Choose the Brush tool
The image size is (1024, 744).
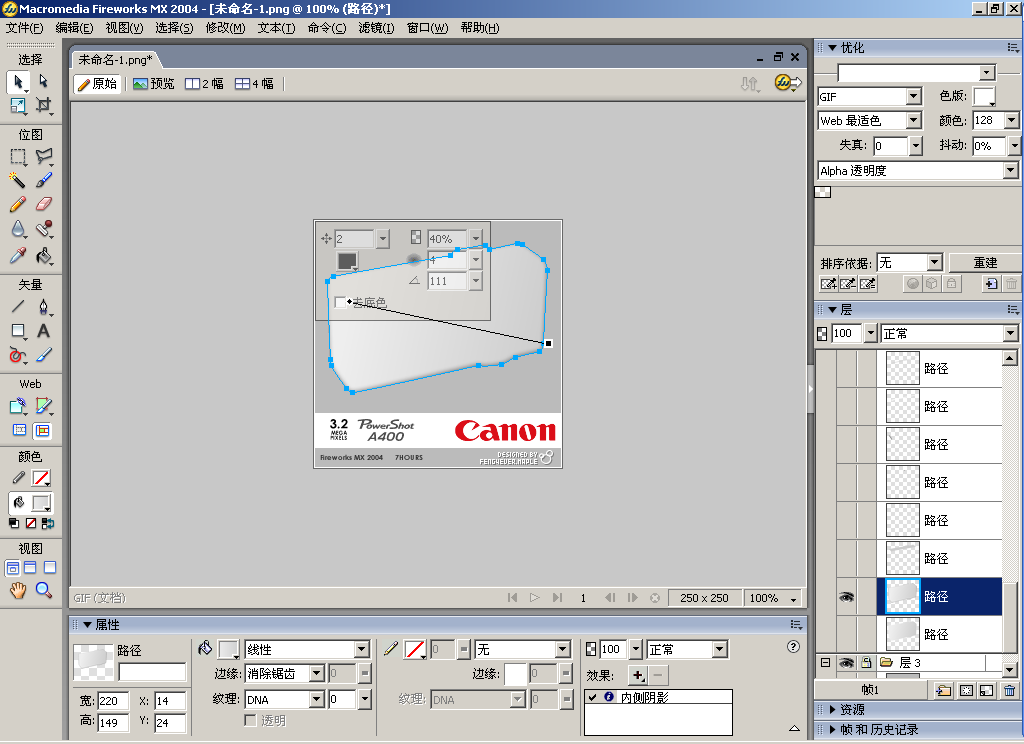pyautogui.click(x=43, y=180)
